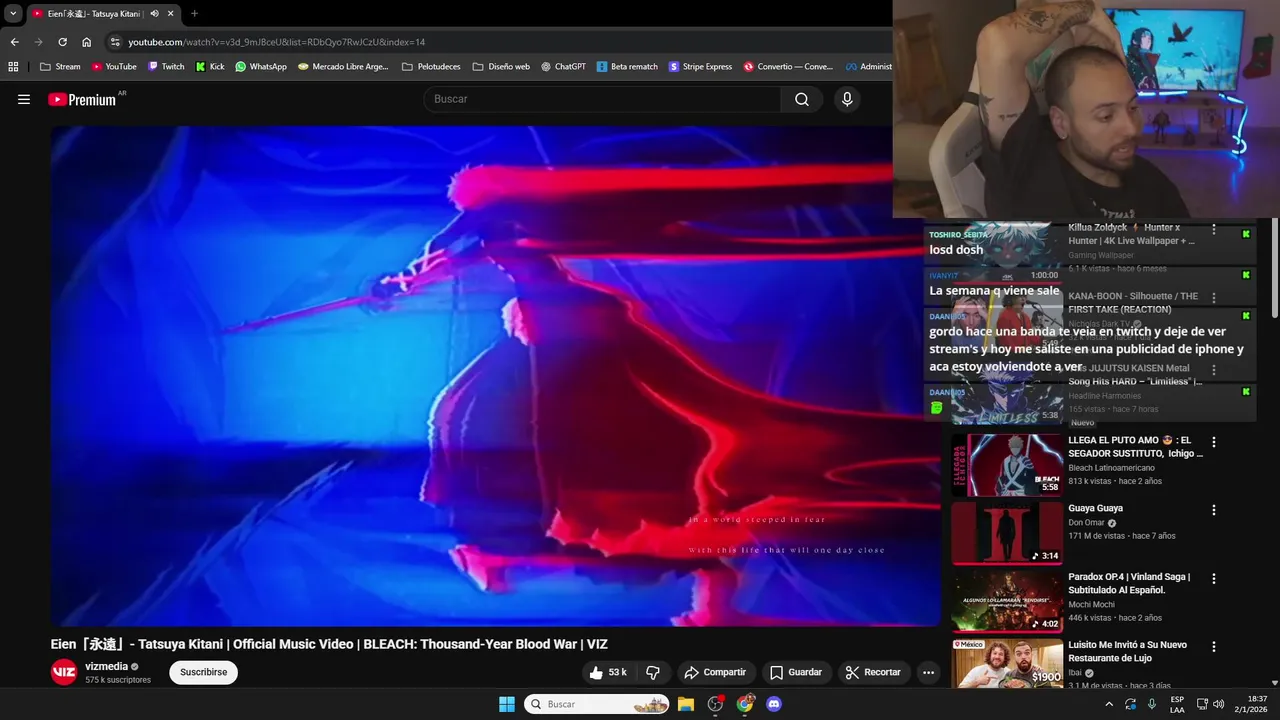The width and height of the screenshot is (1280, 720).
Task: Open options menu for Paradox OP.4
Action: pyautogui.click(x=1214, y=578)
